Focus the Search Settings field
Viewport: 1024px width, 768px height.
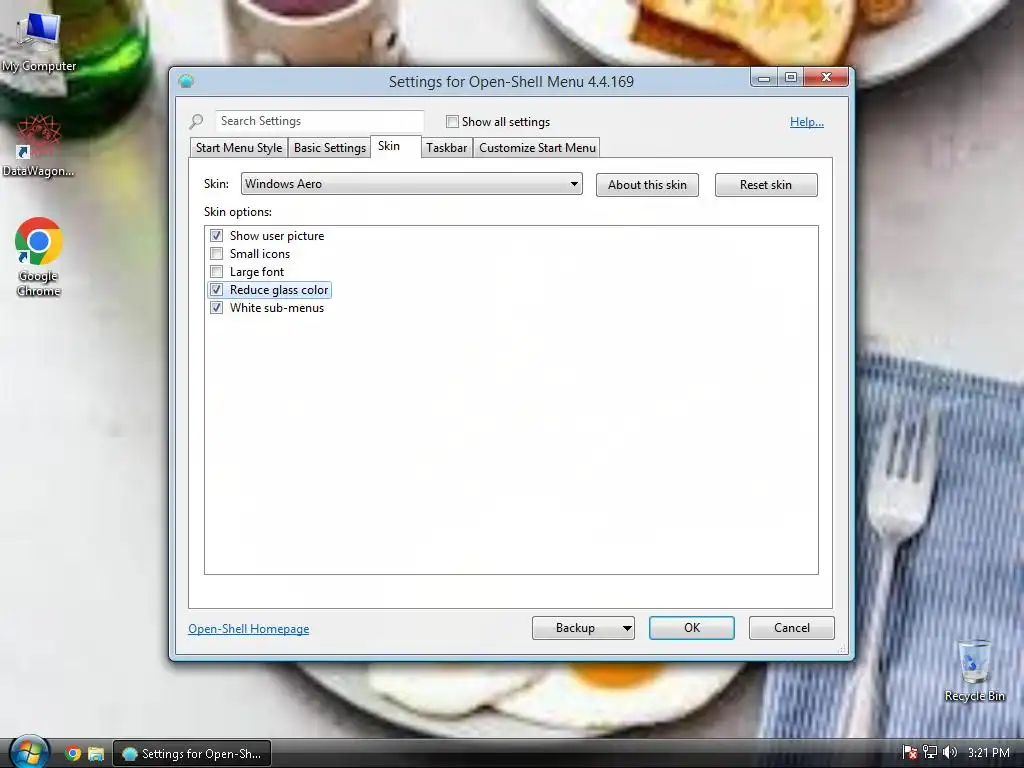(x=319, y=121)
